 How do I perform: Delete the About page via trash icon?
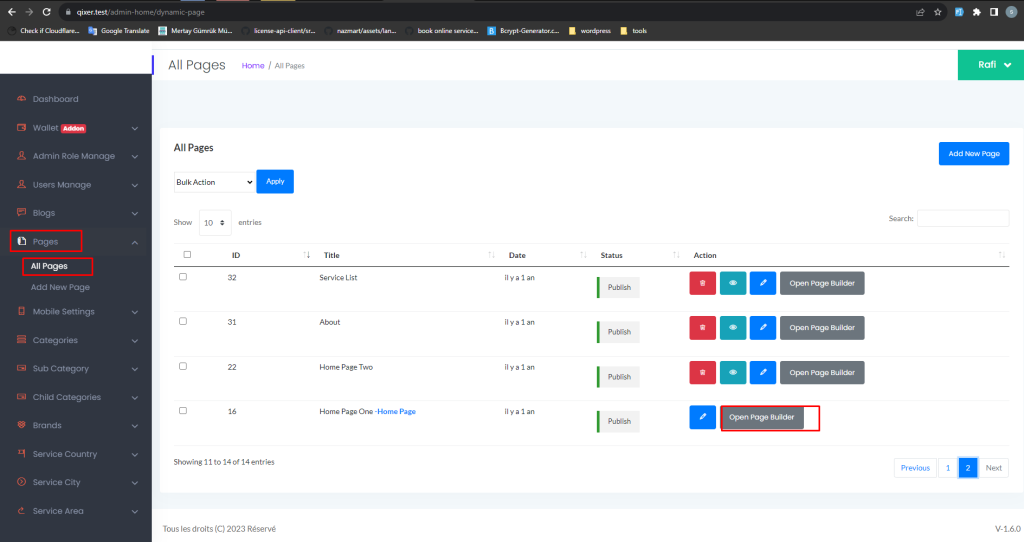[703, 328]
